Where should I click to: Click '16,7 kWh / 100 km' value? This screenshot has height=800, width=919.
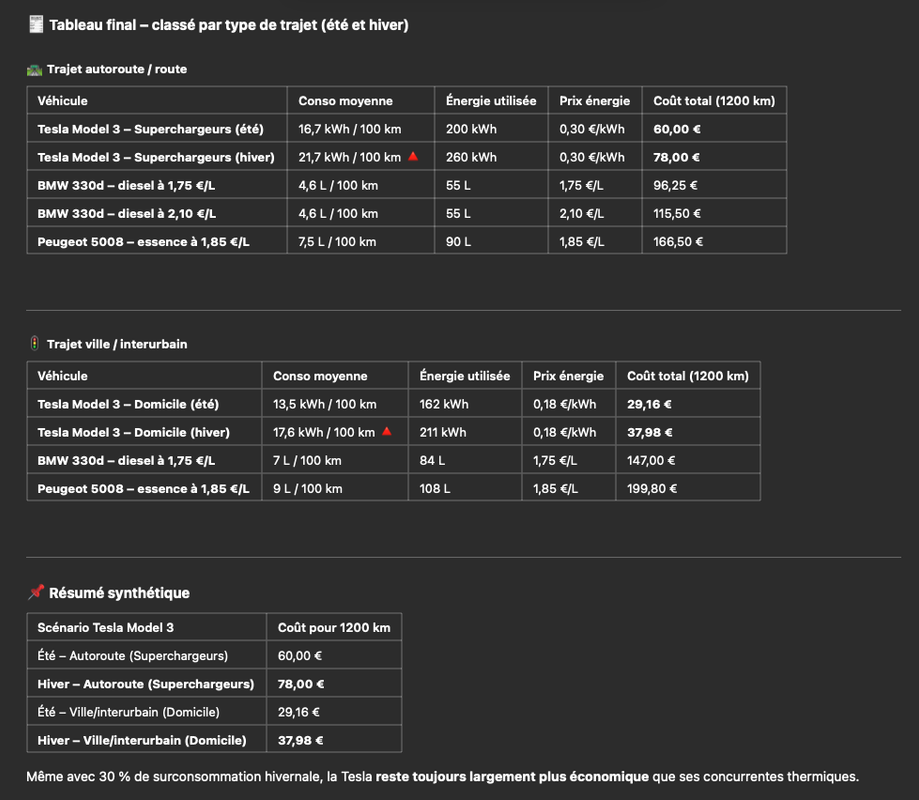click(x=350, y=129)
